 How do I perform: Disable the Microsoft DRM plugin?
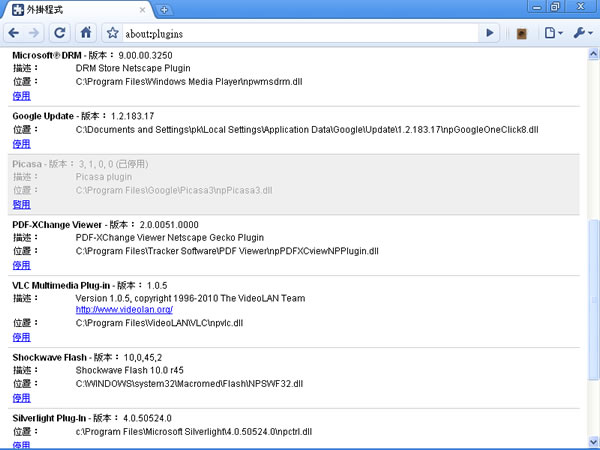click(x=21, y=96)
